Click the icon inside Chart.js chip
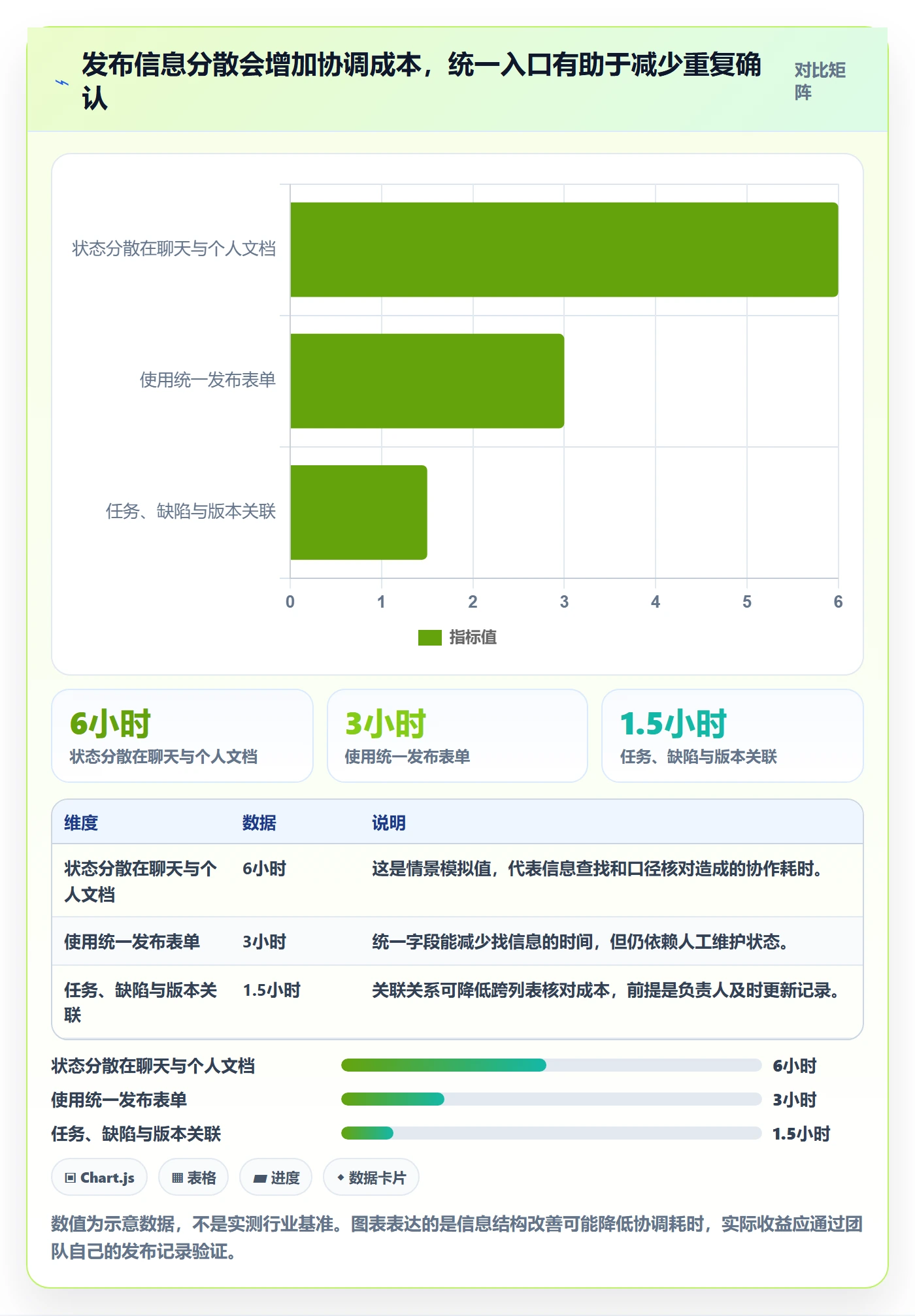Screen dimensions: 915x1316 pos(71,1178)
